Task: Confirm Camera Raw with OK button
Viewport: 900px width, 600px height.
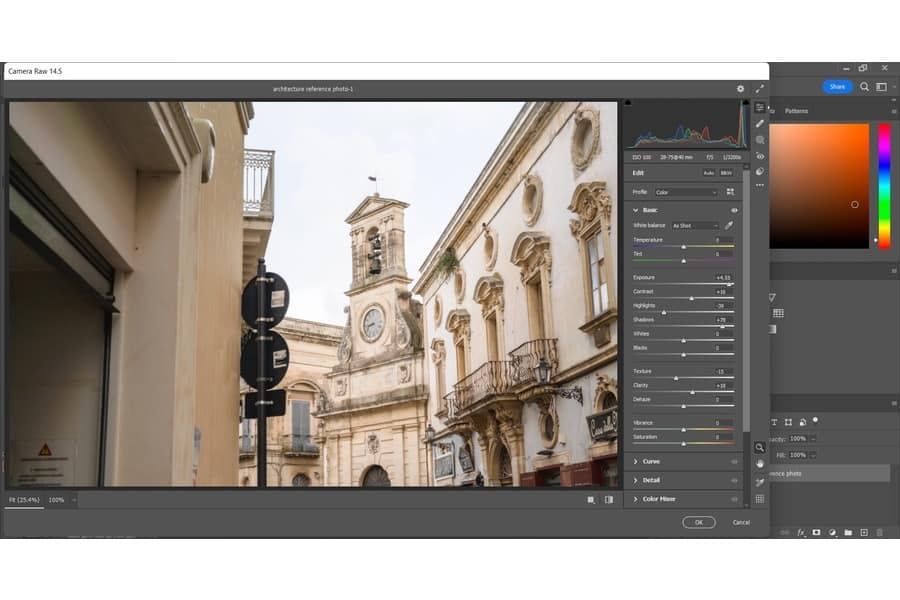Action: 699,522
